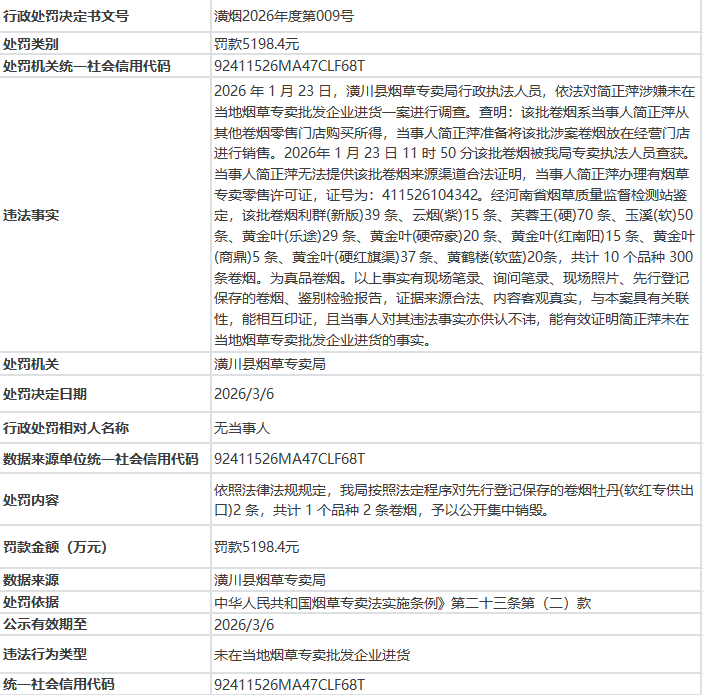
Task: Click the 违法事实 paragraph text
Action: [454, 215]
